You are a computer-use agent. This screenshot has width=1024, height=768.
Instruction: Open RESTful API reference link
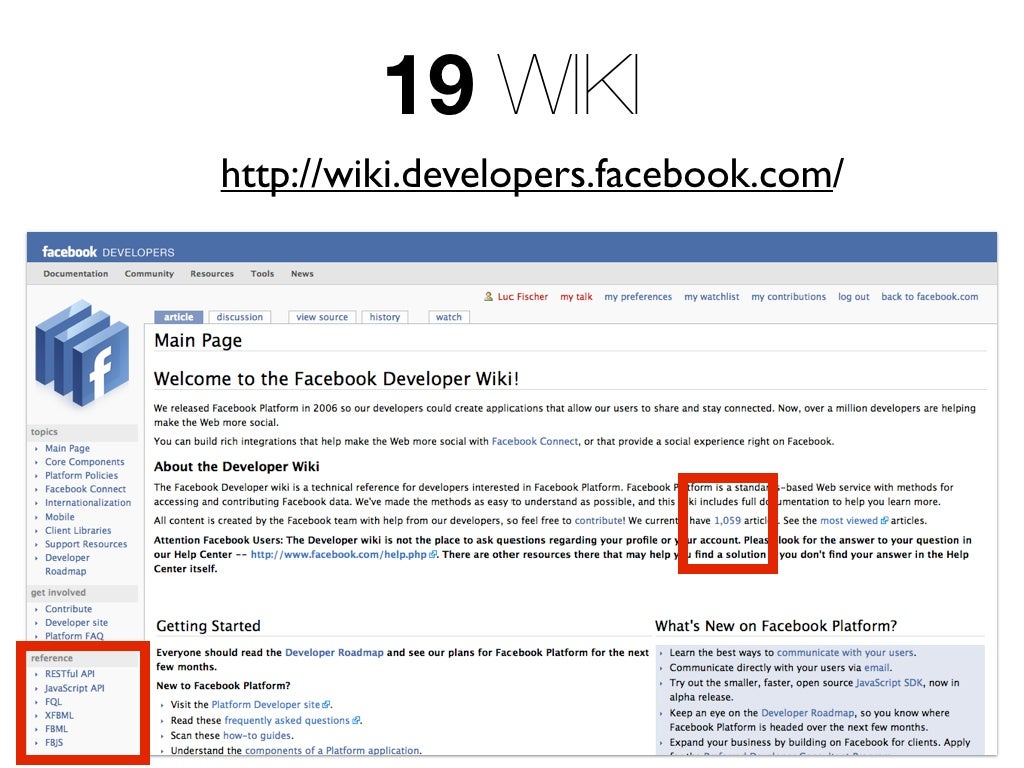click(x=70, y=674)
